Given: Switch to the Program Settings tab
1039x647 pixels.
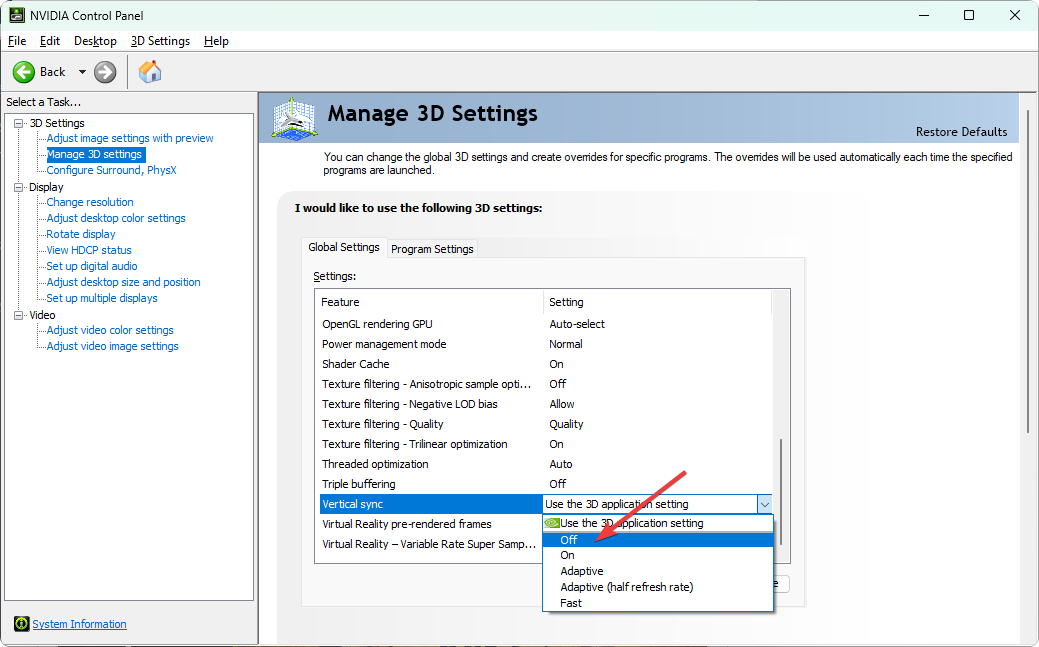Looking at the screenshot, I should click(432, 249).
